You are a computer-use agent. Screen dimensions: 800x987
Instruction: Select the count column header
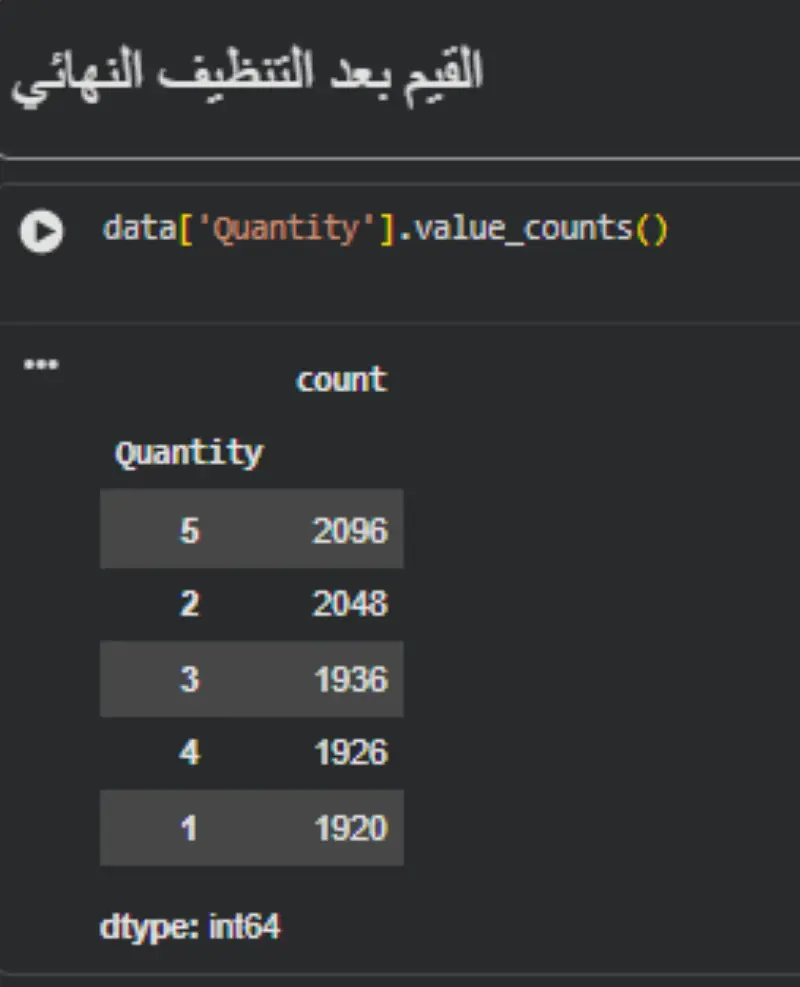pyautogui.click(x=341, y=379)
